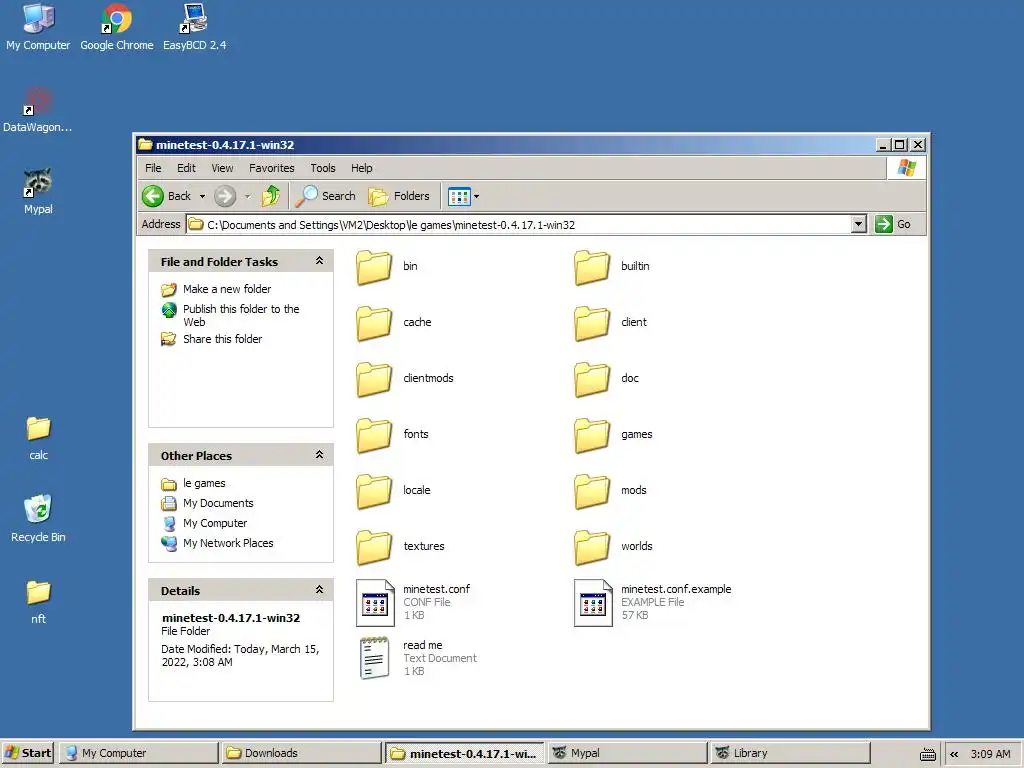The width and height of the screenshot is (1024, 768).
Task: Click the My Computer desktop icon
Action: click(38, 27)
